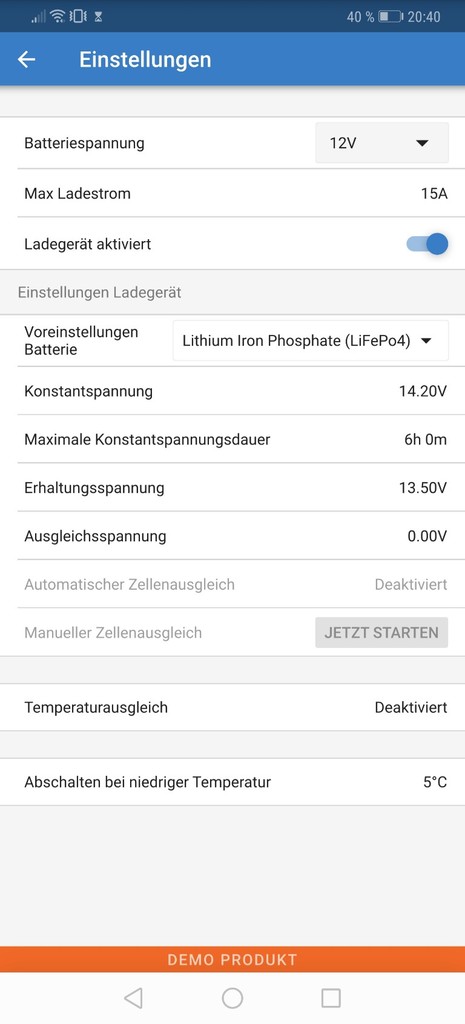Viewport: 465px width, 1024px height.
Task: Tap the DEMO PRODUKT orange banner
Action: pyautogui.click(x=232, y=959)
